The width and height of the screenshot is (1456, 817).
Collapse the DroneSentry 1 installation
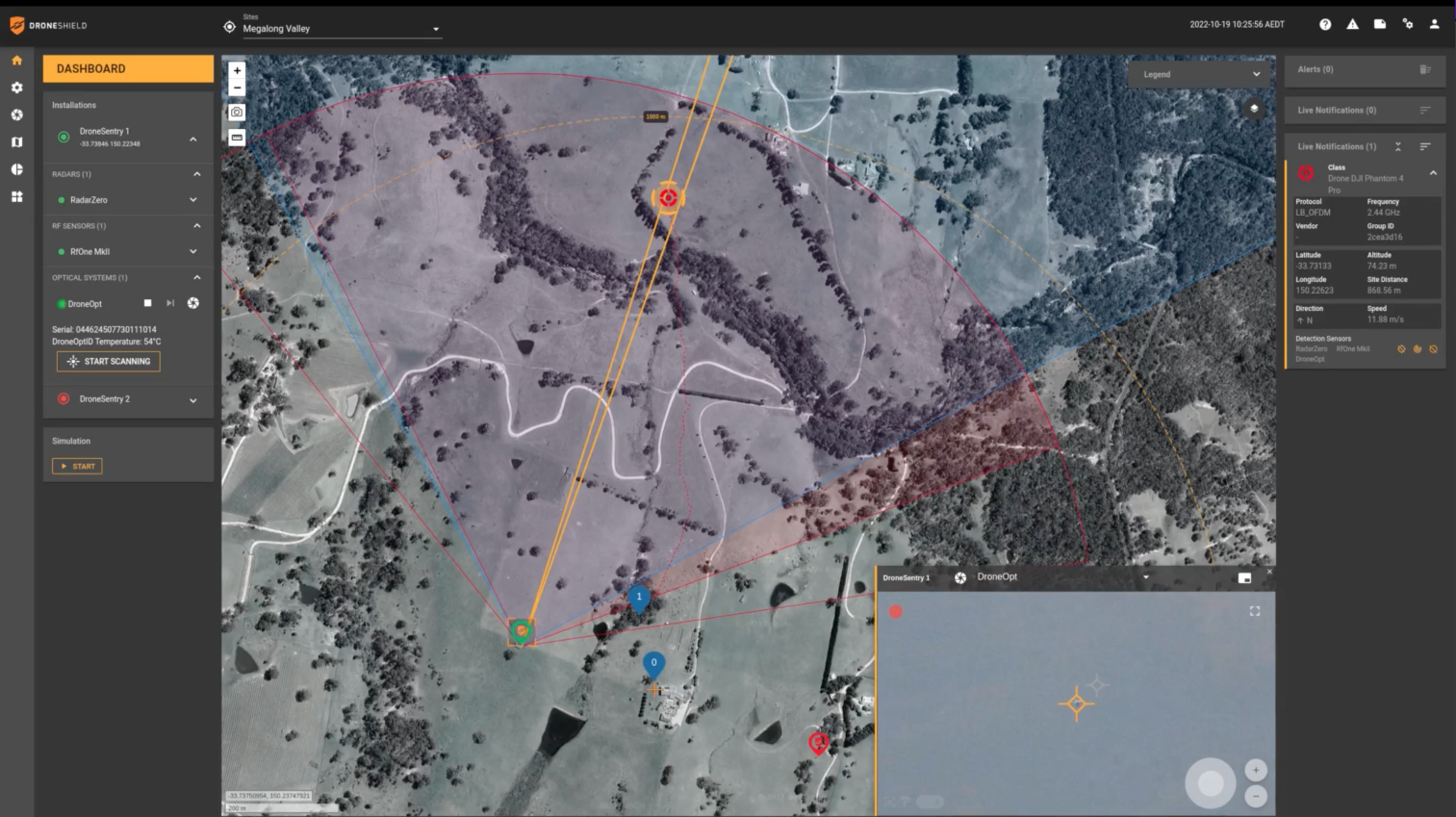193,140
